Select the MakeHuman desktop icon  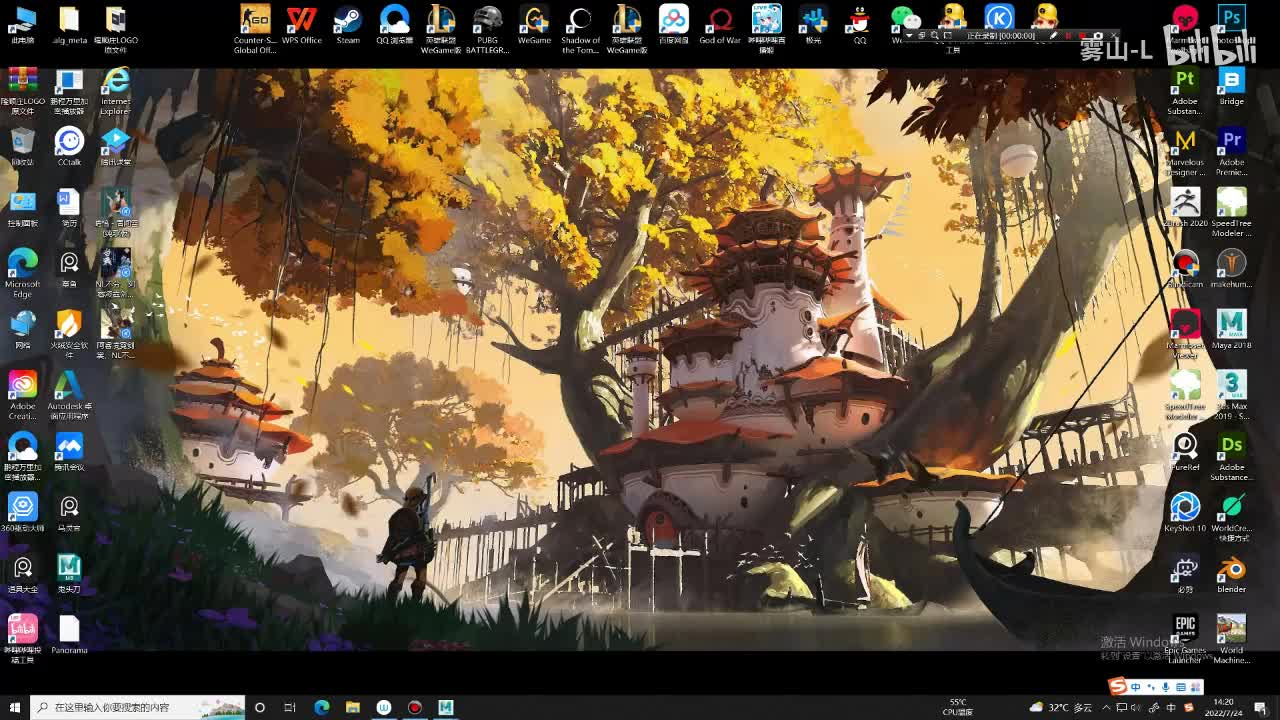point(1232,263)
